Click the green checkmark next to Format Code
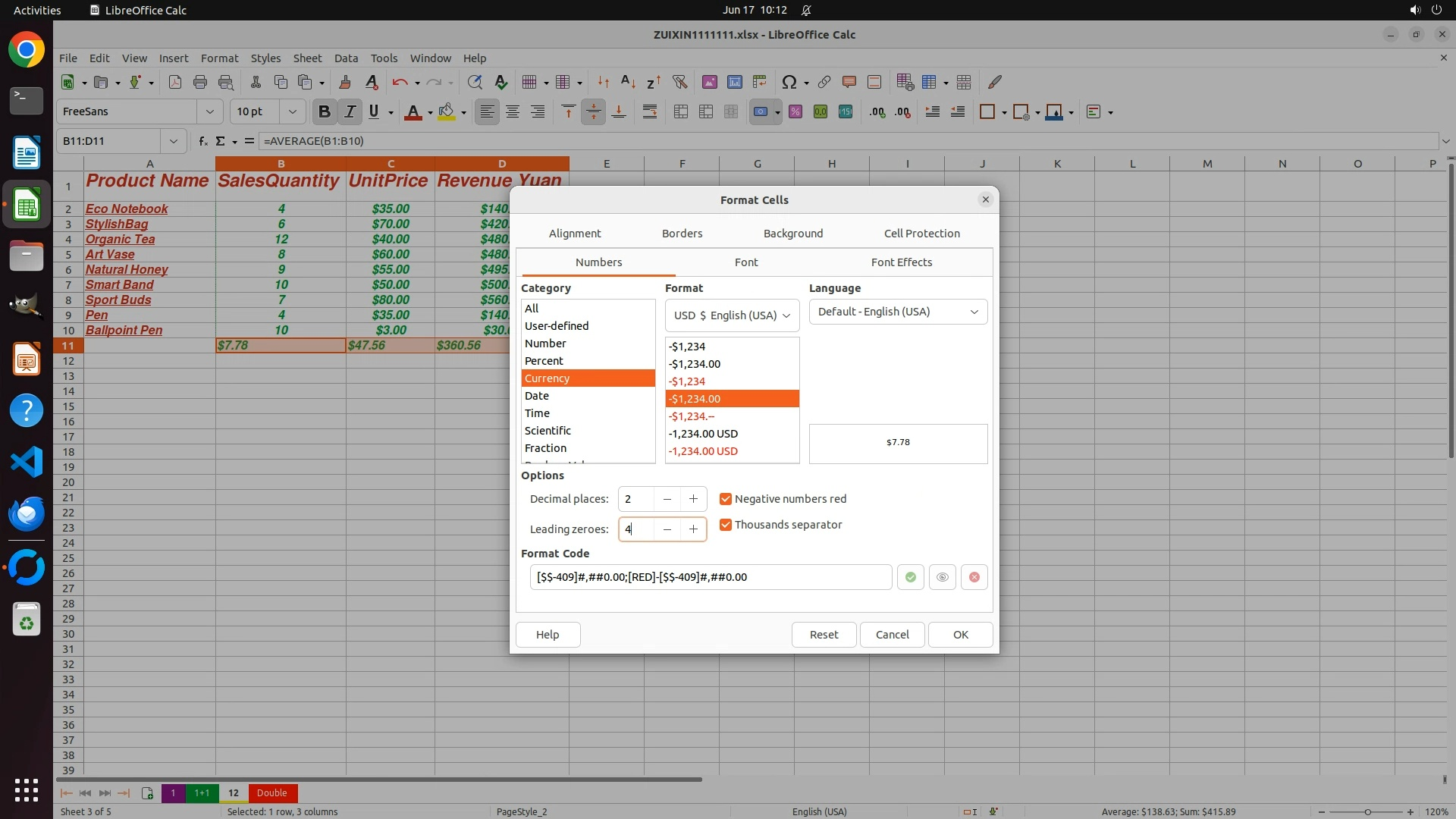Screen dimensions: 1456x819 click(910, 577)
